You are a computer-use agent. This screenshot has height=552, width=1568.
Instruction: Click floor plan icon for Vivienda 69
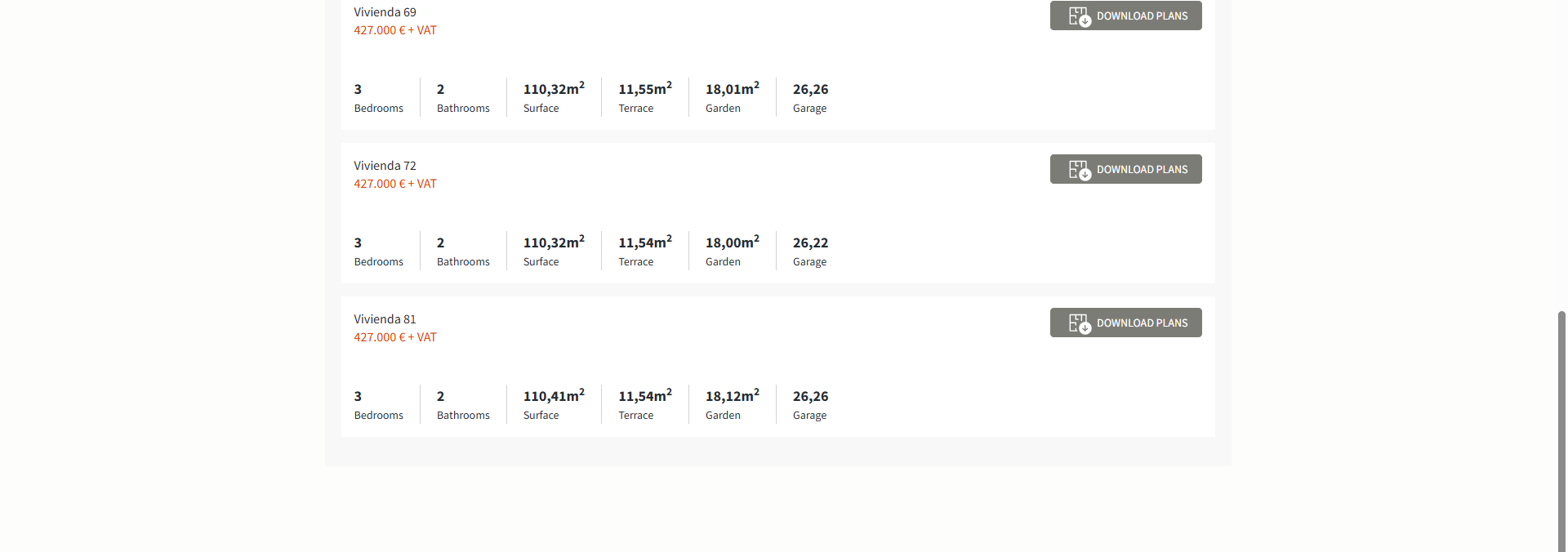point(1080,16)
